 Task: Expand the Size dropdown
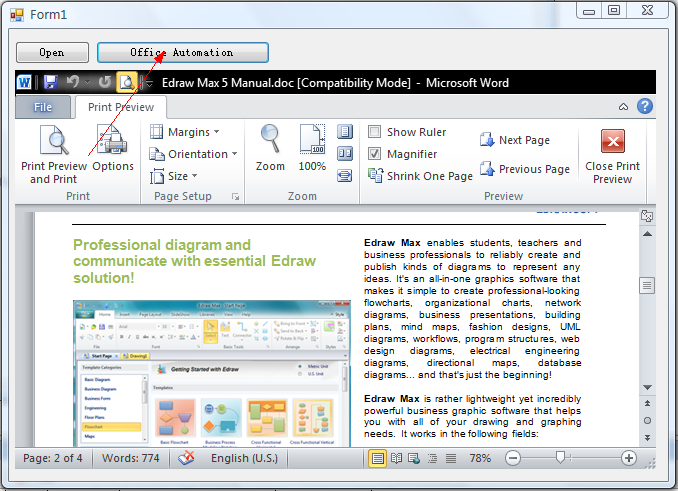point(171,176)
